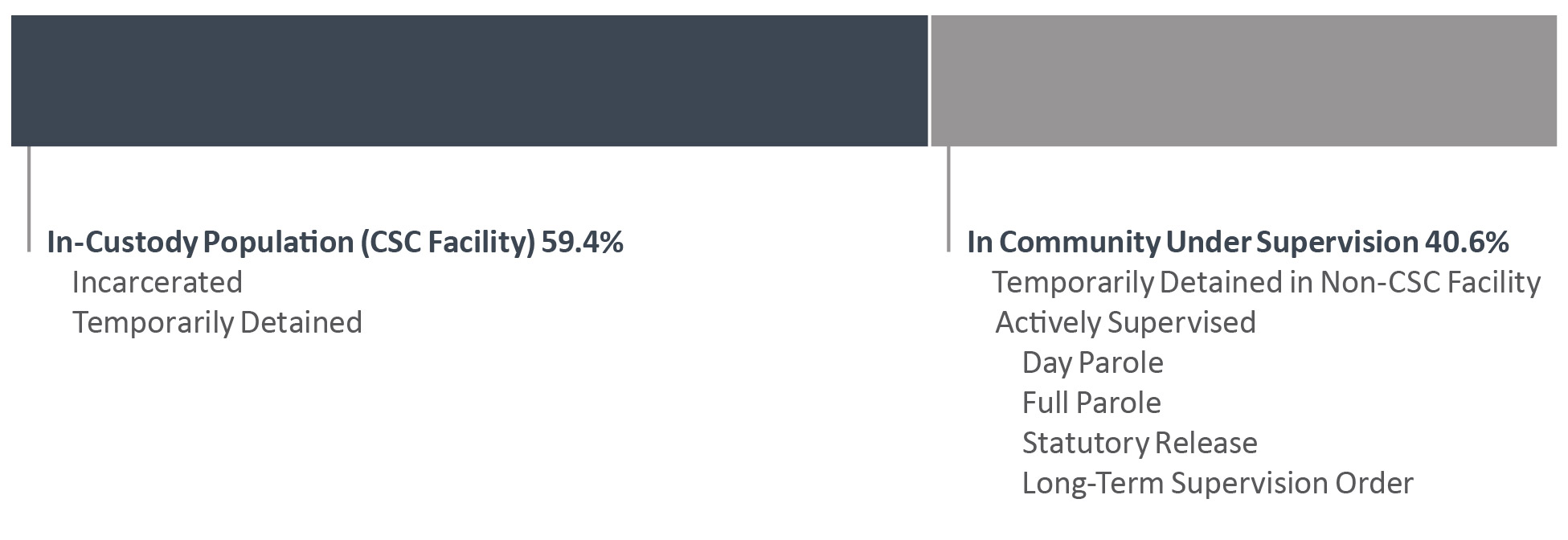The width and height of the screenshot is (1568, 540).
Task: Choose the Day Parole entry
Action: [x=1092, y=362]
